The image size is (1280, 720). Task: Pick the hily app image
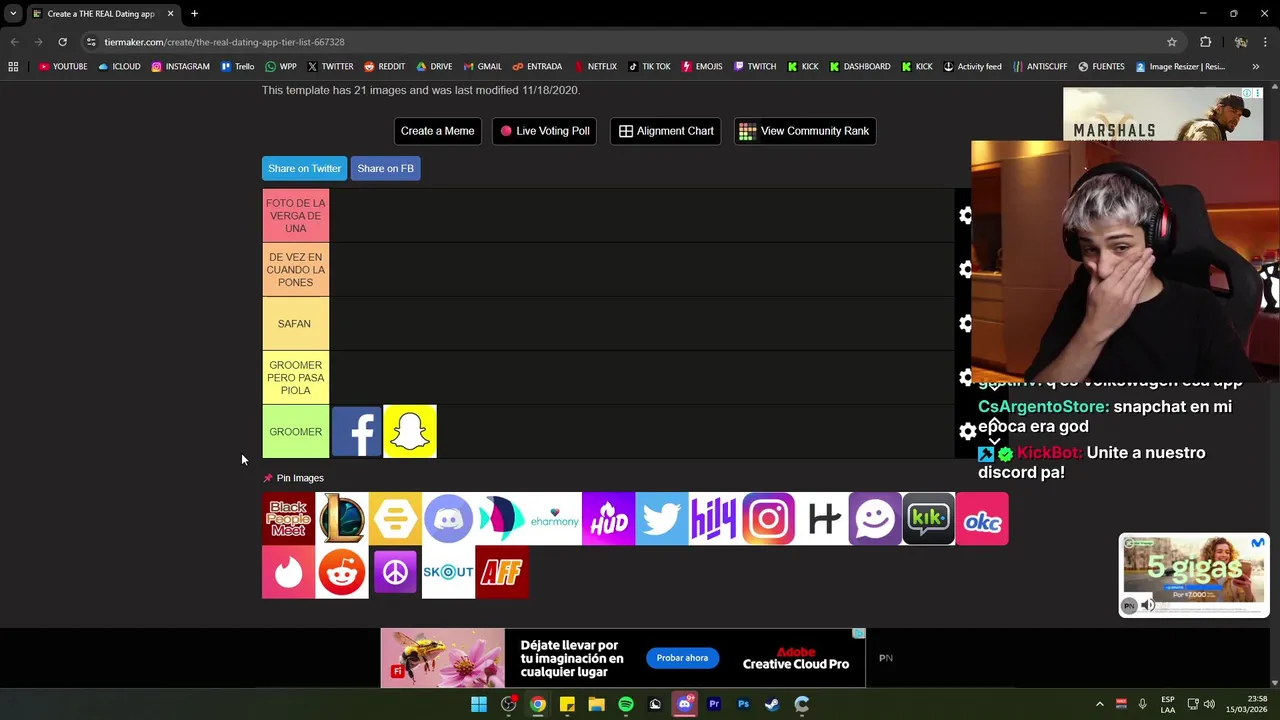click(714, 519)
